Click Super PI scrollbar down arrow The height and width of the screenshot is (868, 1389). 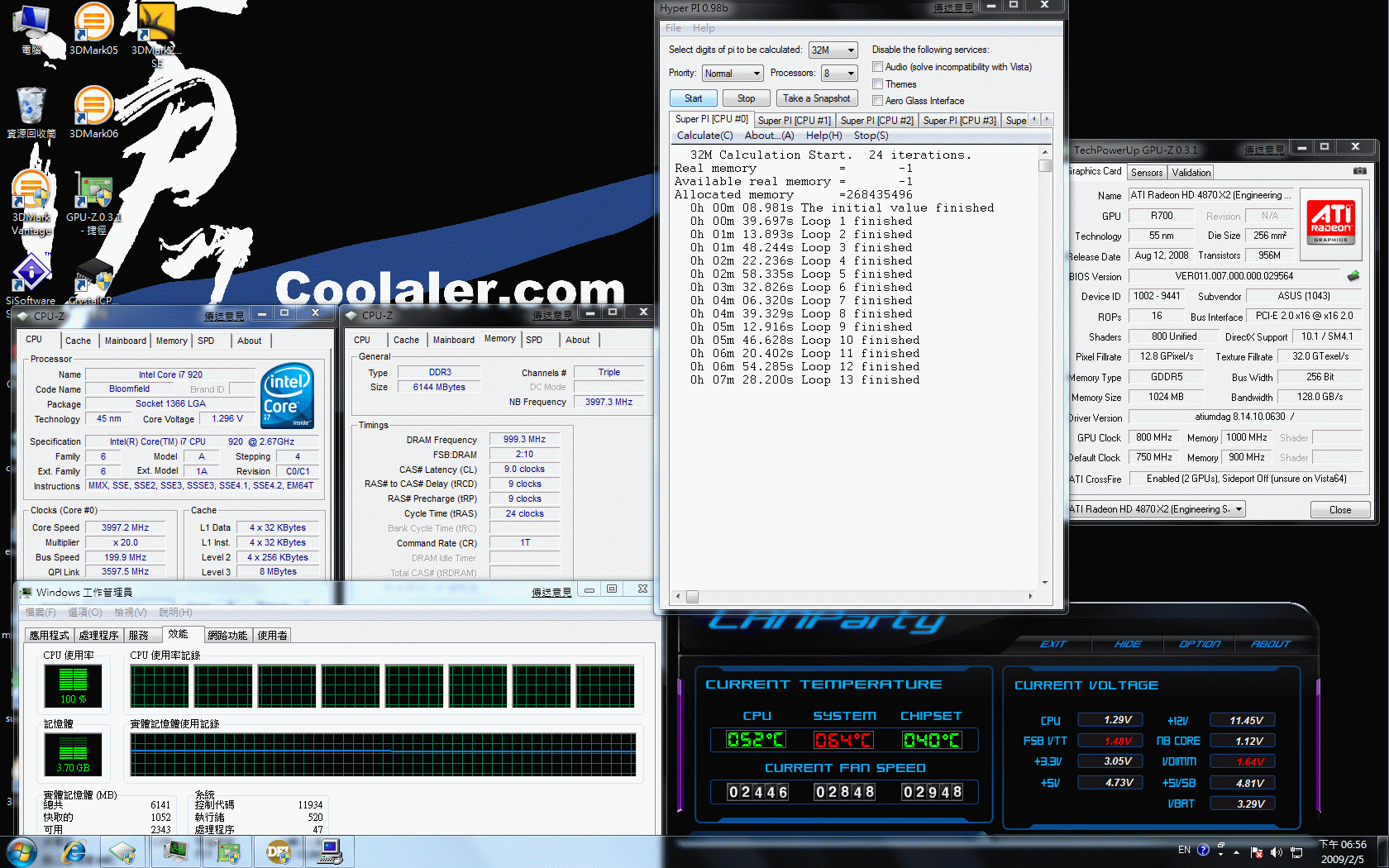(1045, 583)
